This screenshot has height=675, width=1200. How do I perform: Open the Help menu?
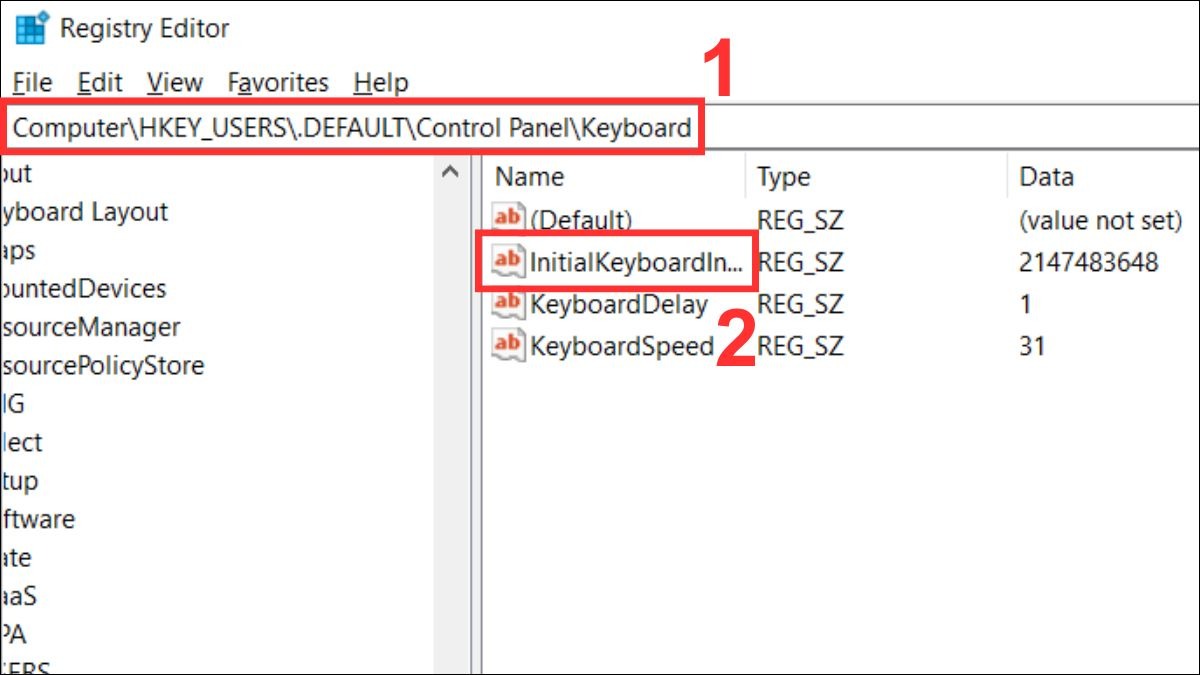[381, 82]
